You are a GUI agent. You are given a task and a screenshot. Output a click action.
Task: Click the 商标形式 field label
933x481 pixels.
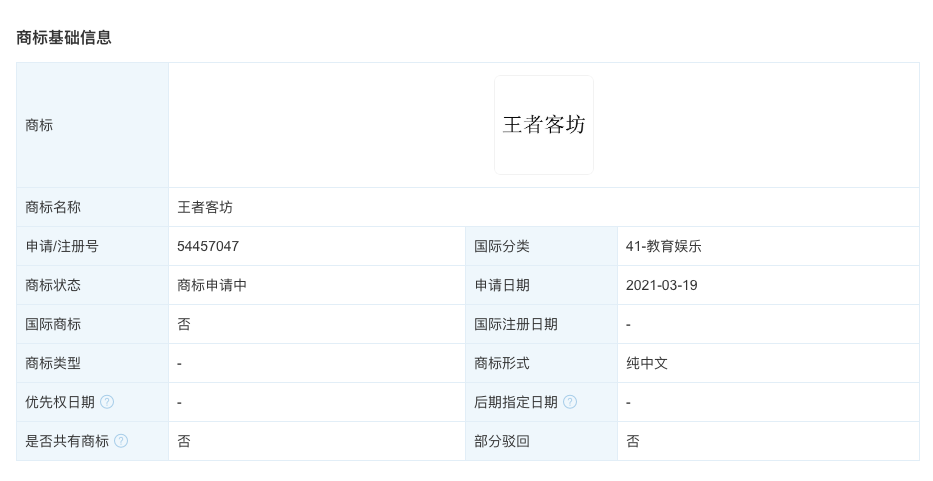coord(502,363)
